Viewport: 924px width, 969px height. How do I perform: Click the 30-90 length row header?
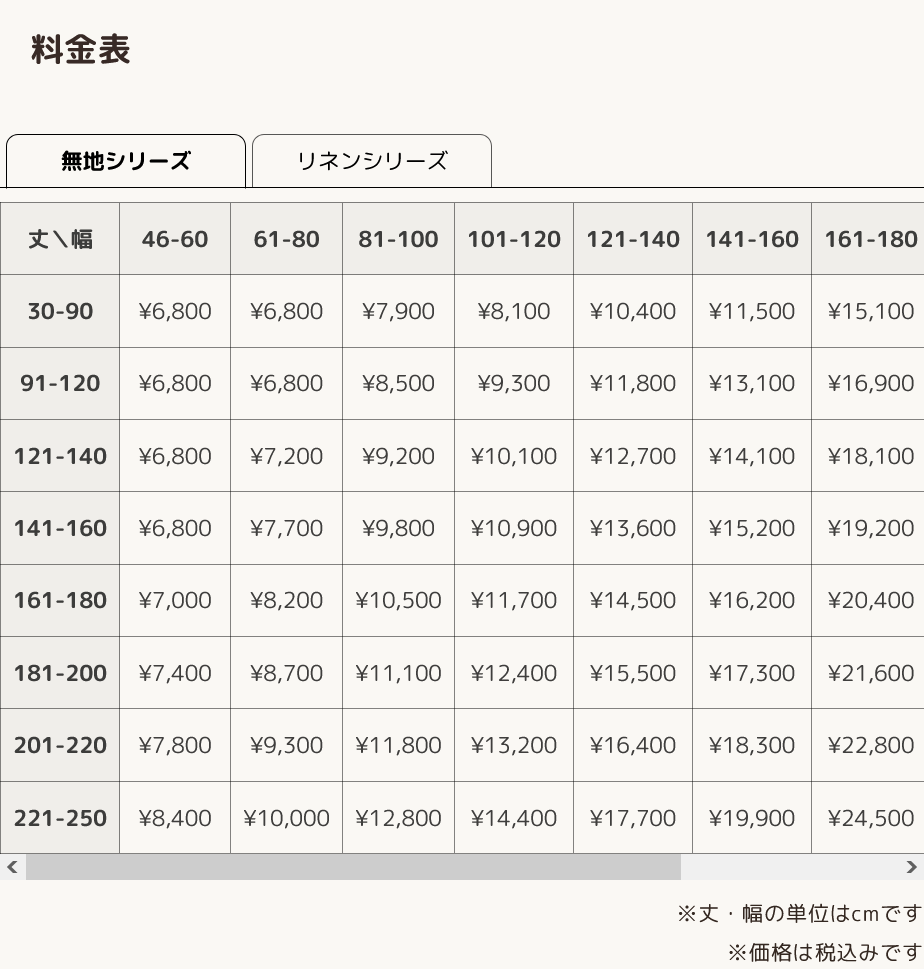[x=60, y=311]
